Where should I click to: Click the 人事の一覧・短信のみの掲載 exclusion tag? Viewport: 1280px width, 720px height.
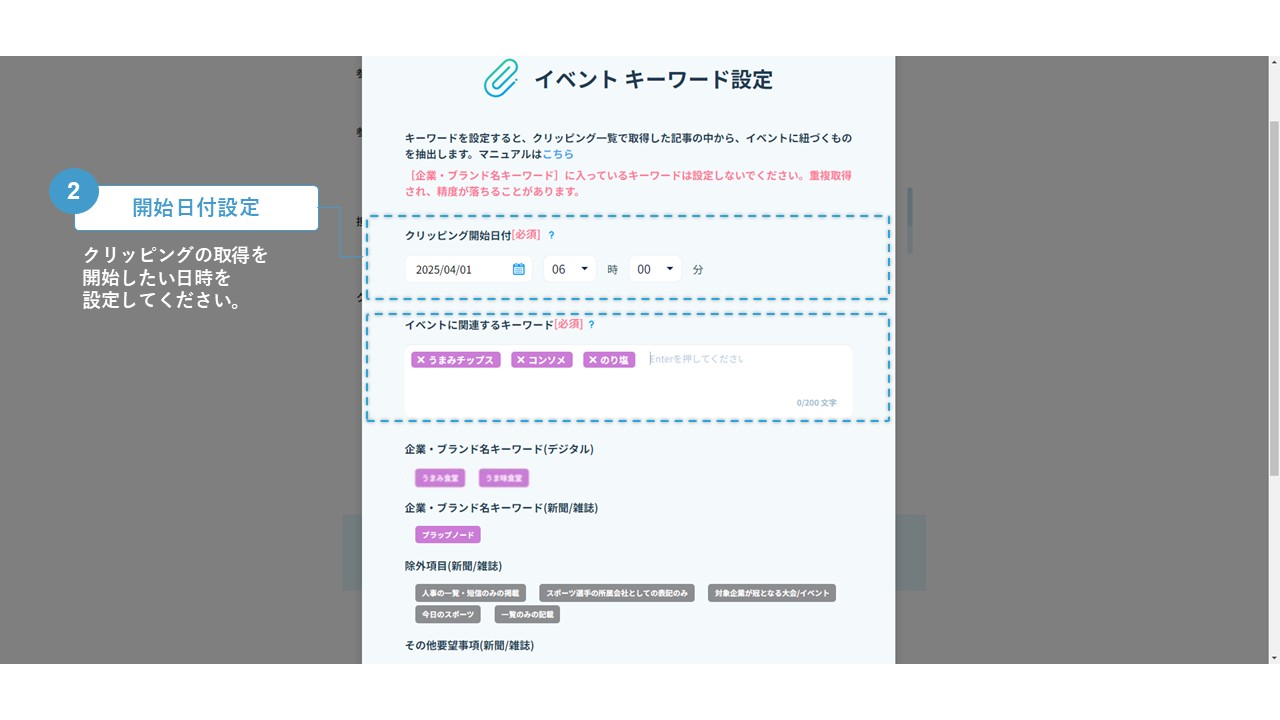(x=470, y=593)
